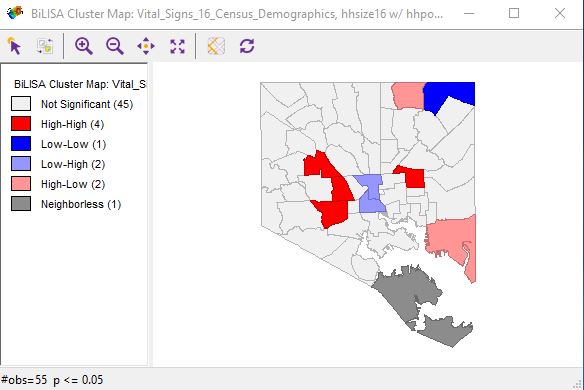Open the Base Map layer icon
Screen dimensions: 584x390
tap(216, 46)
